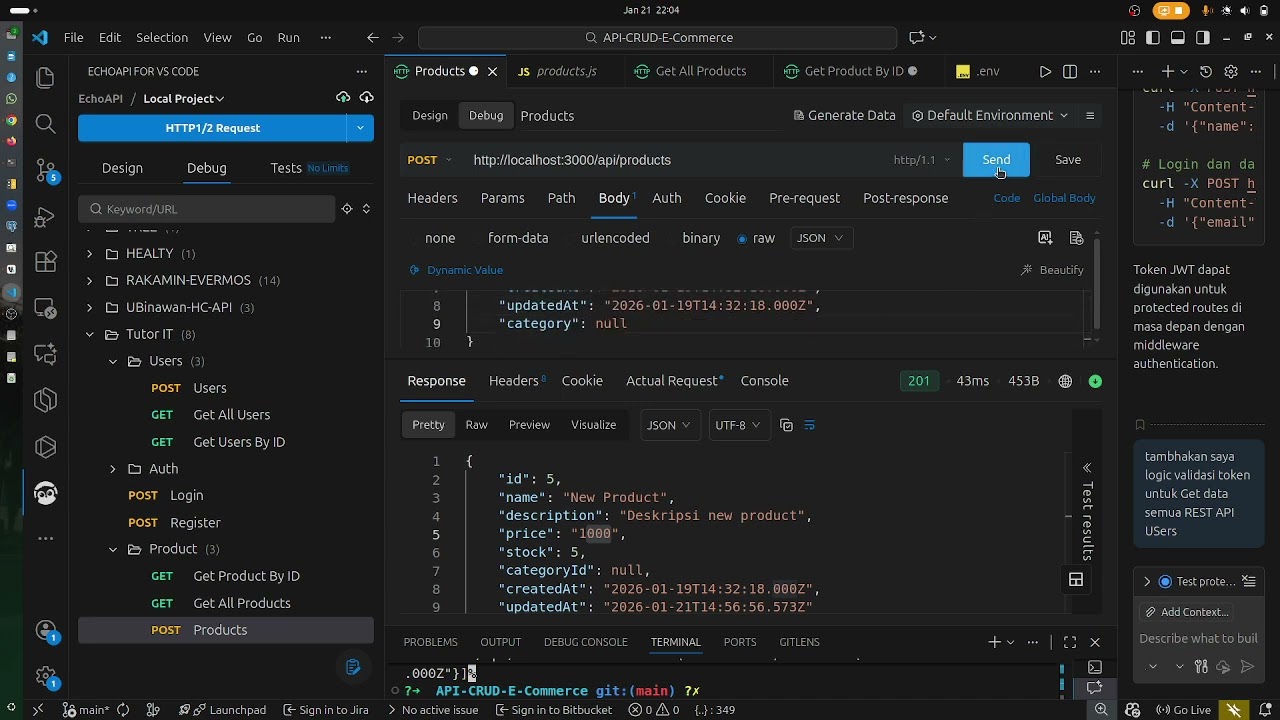Viewport: 1280px width, 720px height.
Task: Click the blue Send button
Action: coord(996,160)
